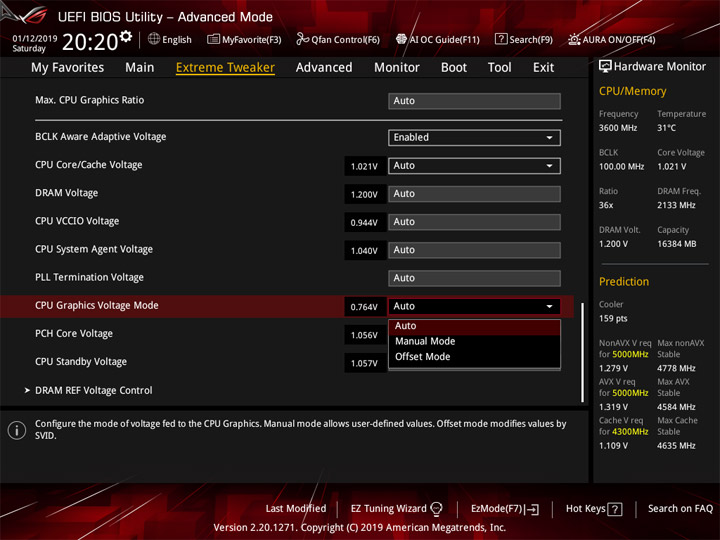Choose Offset Mode option
This screenshot has width=720, height=540.
[x=474, y=357]
